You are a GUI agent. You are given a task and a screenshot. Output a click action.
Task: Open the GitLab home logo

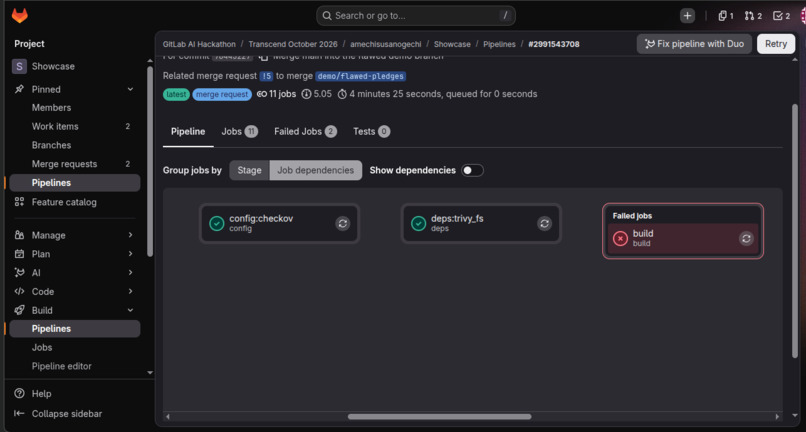click(x=20, y=15)
